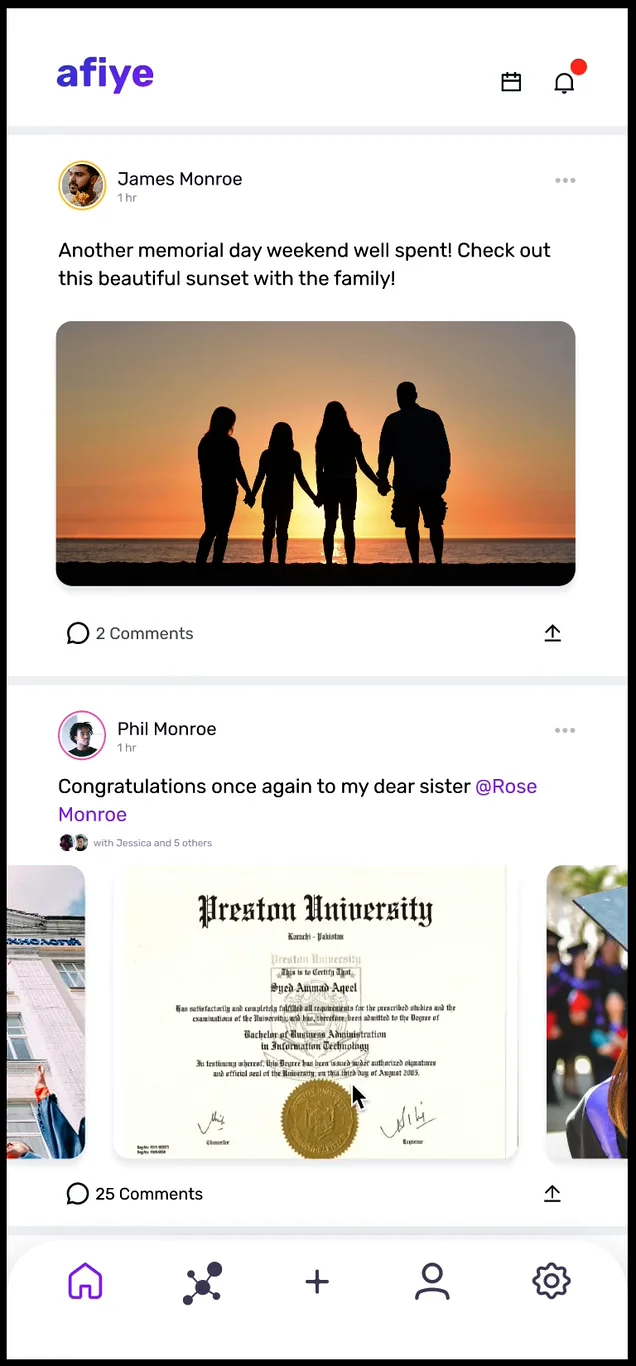Expand options menu on Phil Monroe's post
The width and height of the screenshot is (636, 1366).
pos(565,731)
